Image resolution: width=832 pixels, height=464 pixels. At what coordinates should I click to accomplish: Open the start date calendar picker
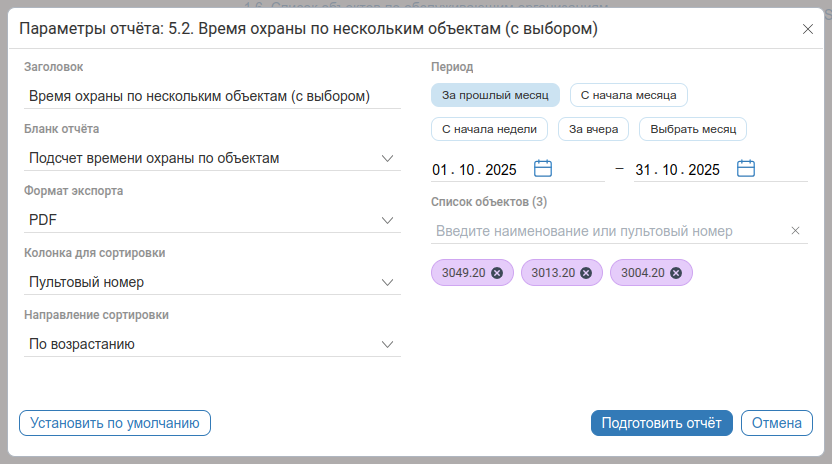click(x=543, y=169)
